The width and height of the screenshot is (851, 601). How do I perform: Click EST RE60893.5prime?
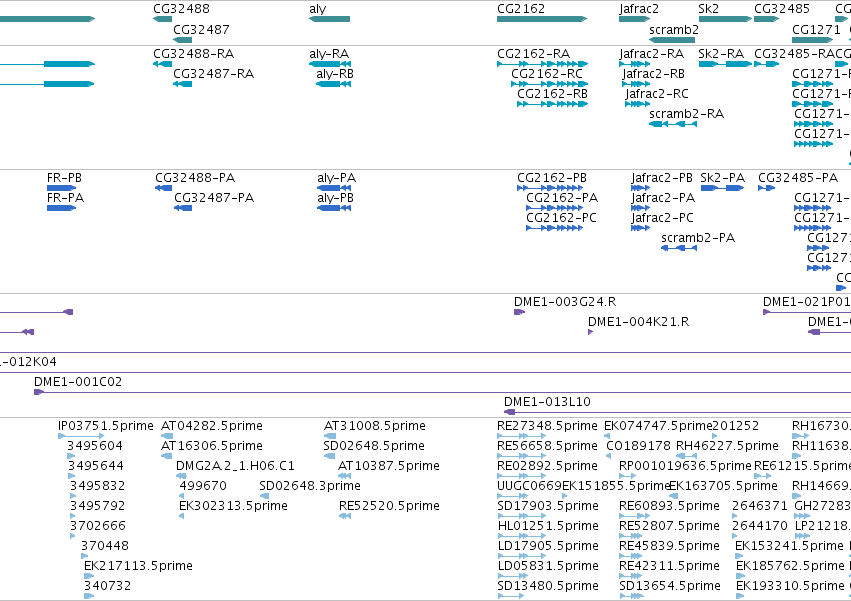(669, 507)
